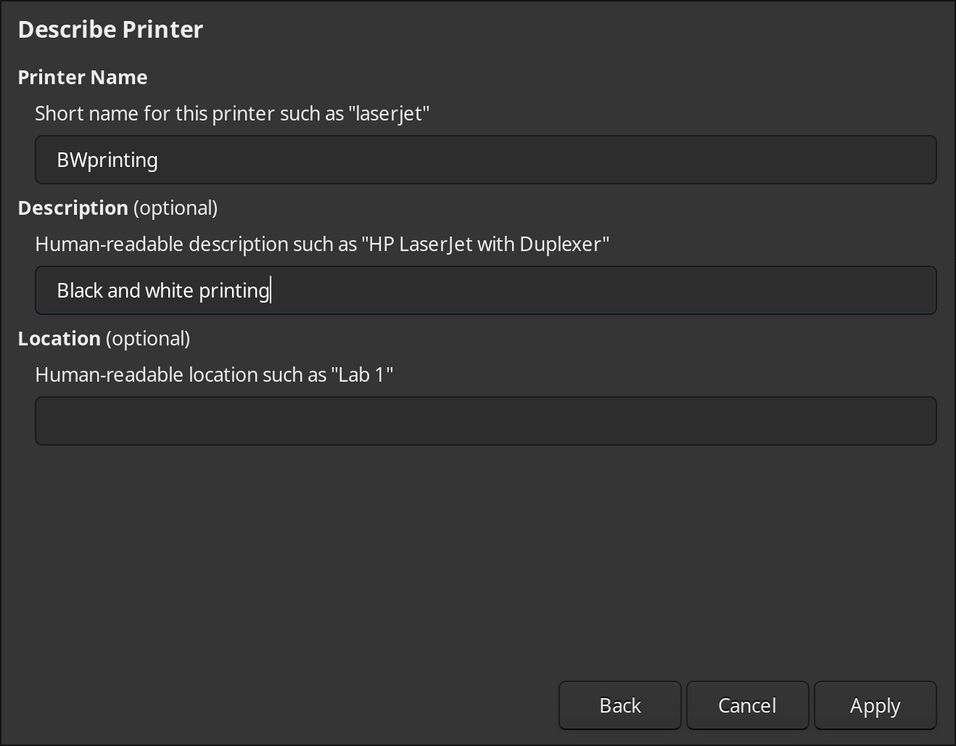This screenshot has width=956, height=746.
Task: Activate Apply to confirm the printer description
Action: pyautogui.click(x=874, y=705)
